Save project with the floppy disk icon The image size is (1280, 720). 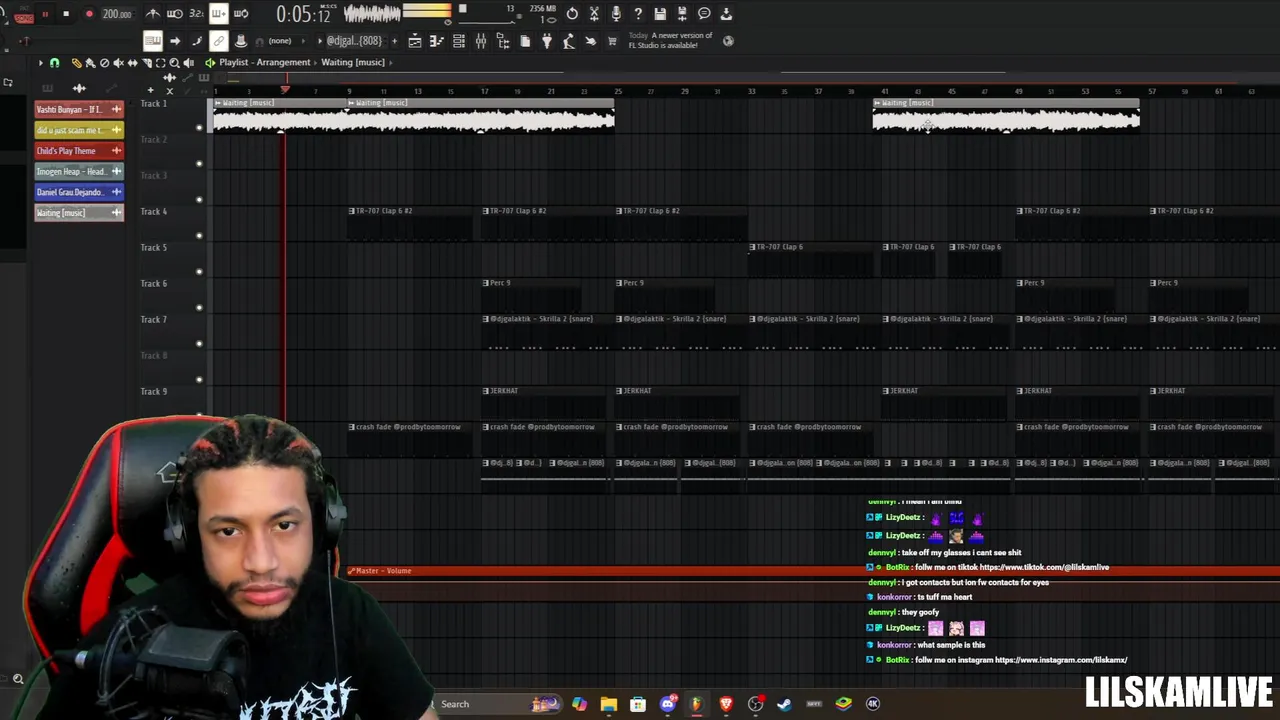tap(660, 14)
